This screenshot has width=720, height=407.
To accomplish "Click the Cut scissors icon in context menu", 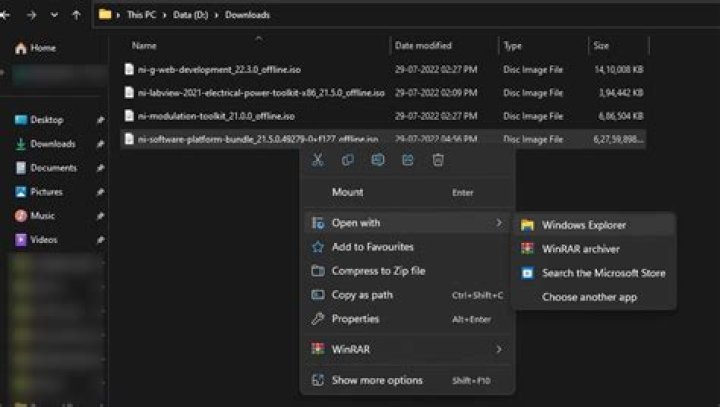I will pos(317,160).
